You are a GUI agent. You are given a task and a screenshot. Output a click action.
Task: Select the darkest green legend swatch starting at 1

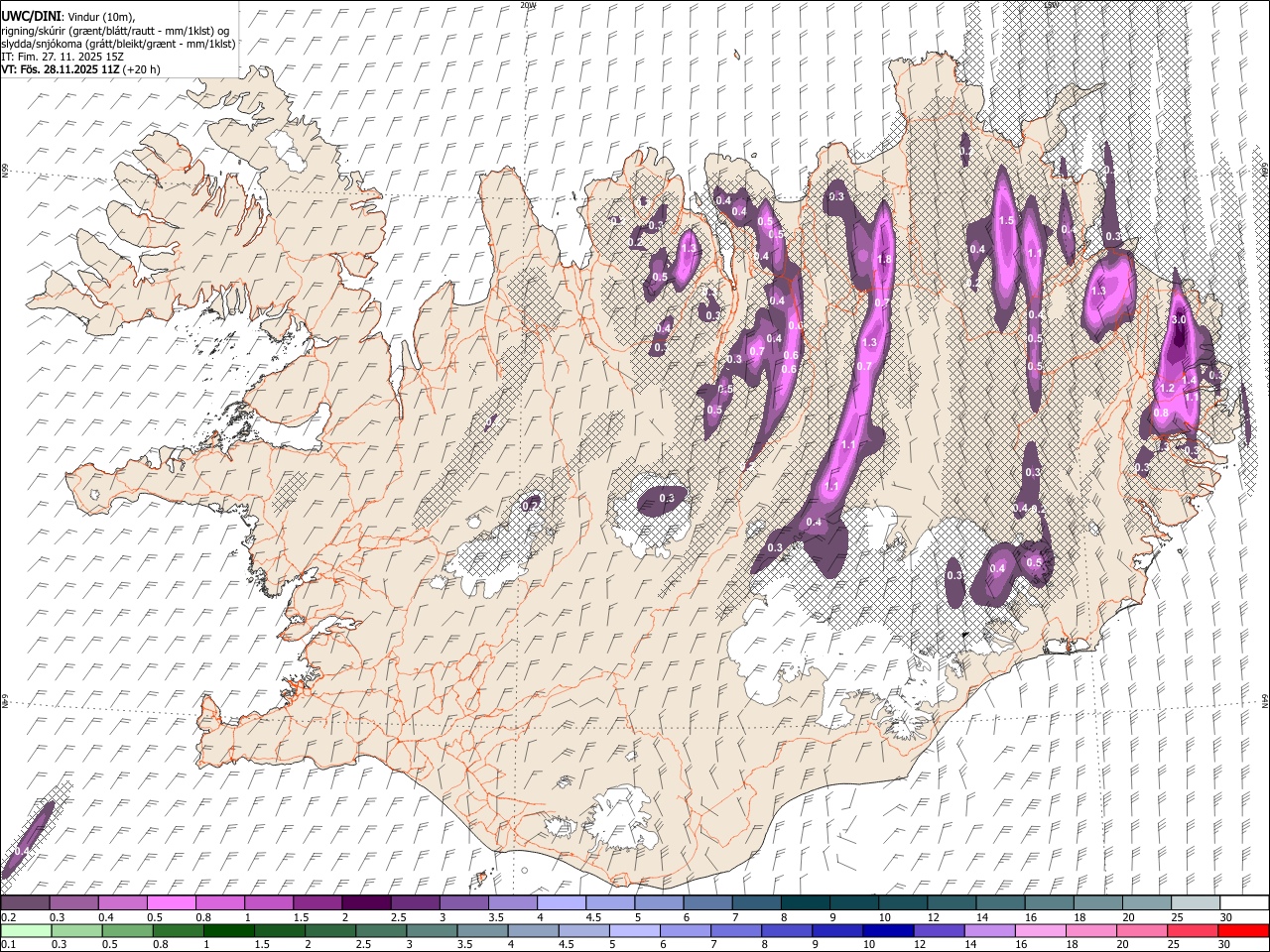[x=229, y=931]
